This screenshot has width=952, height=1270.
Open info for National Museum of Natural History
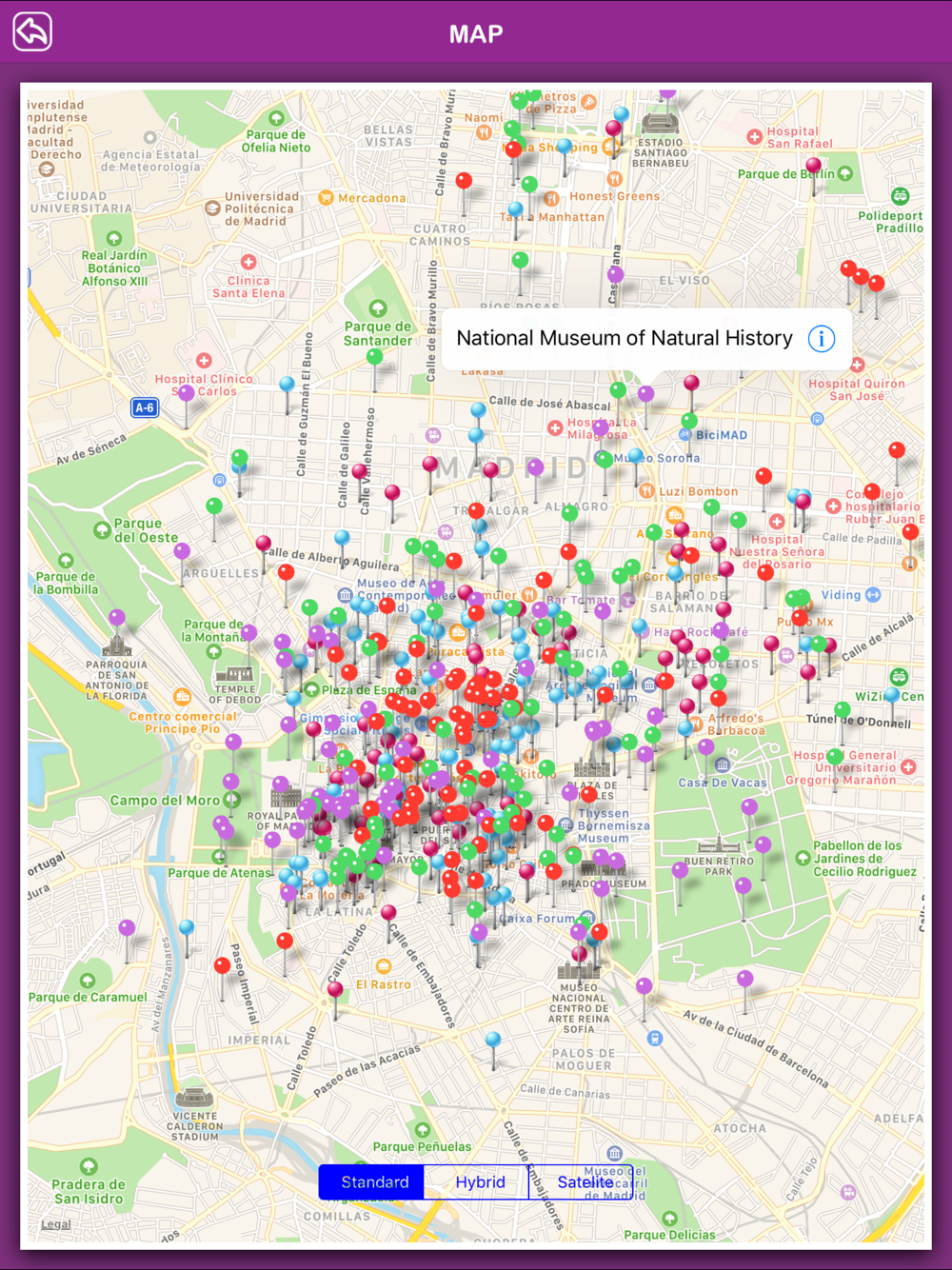tap(822, 338)
